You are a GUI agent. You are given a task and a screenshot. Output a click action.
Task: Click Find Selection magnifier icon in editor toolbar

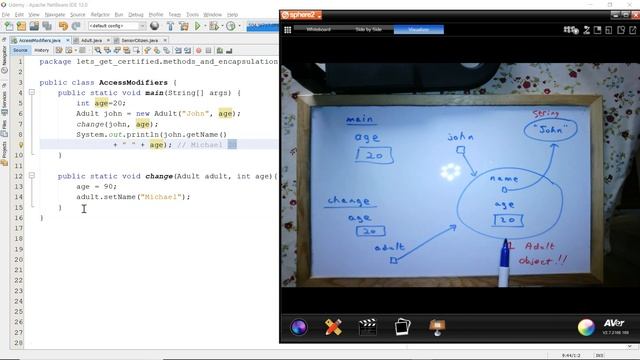click(x=98, y=51)
